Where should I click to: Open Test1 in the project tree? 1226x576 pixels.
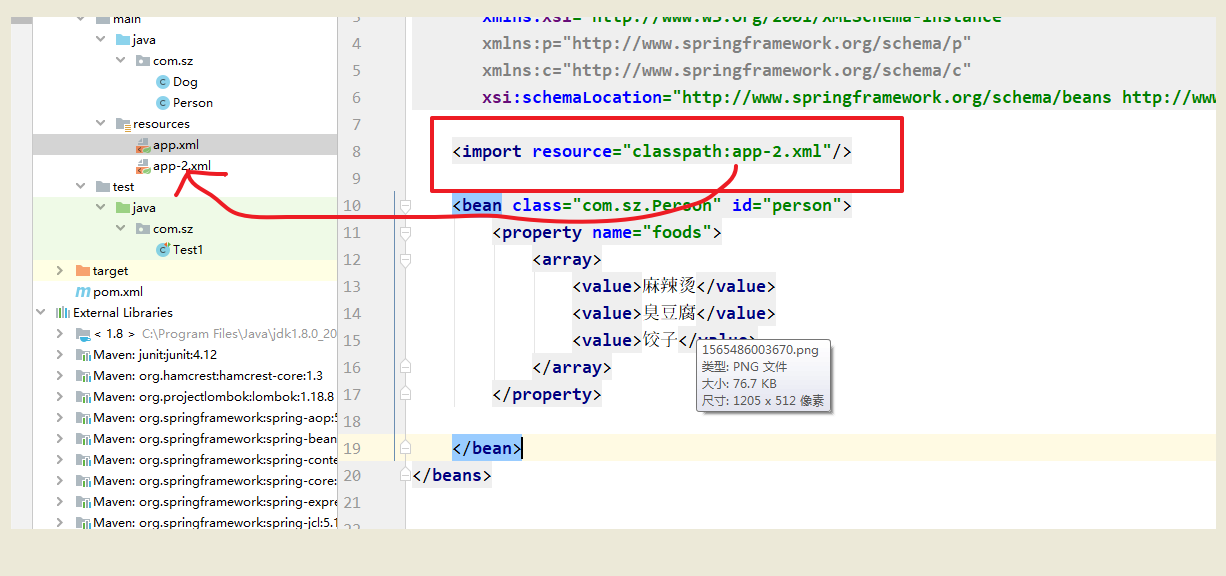188,250
